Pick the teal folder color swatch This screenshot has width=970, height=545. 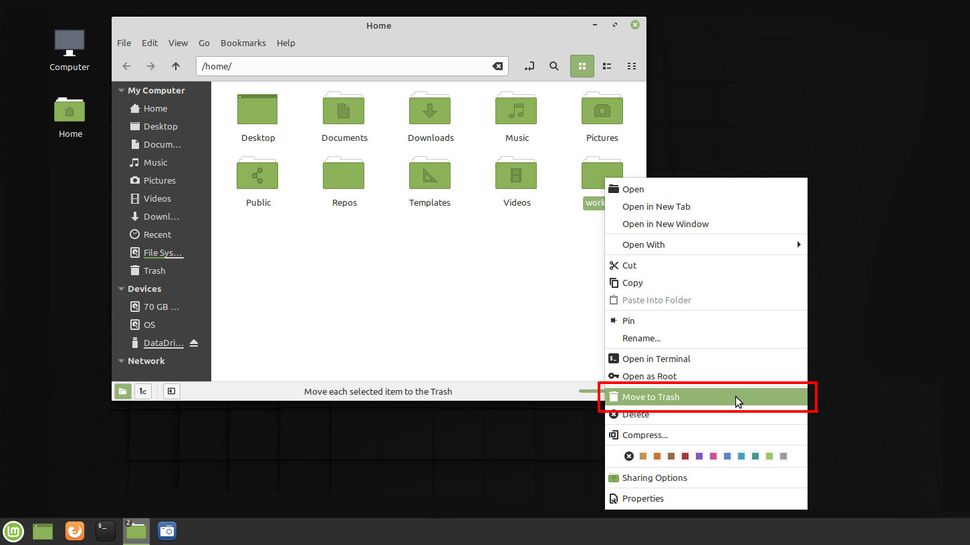click(x=755, y=456)
